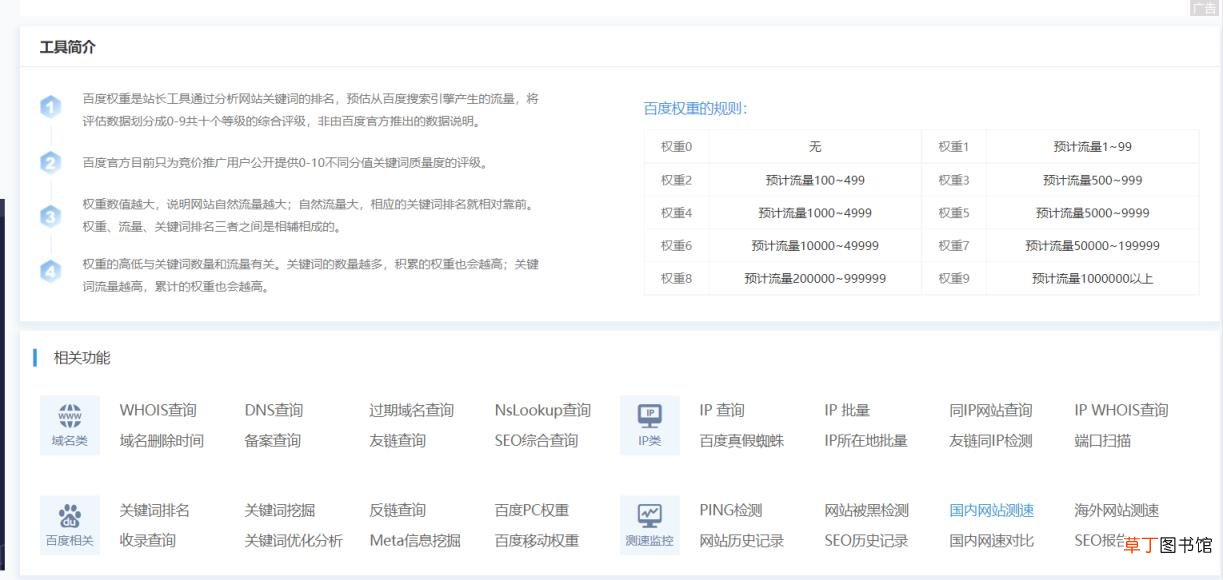Open 收录查询 link

(148, 540)
